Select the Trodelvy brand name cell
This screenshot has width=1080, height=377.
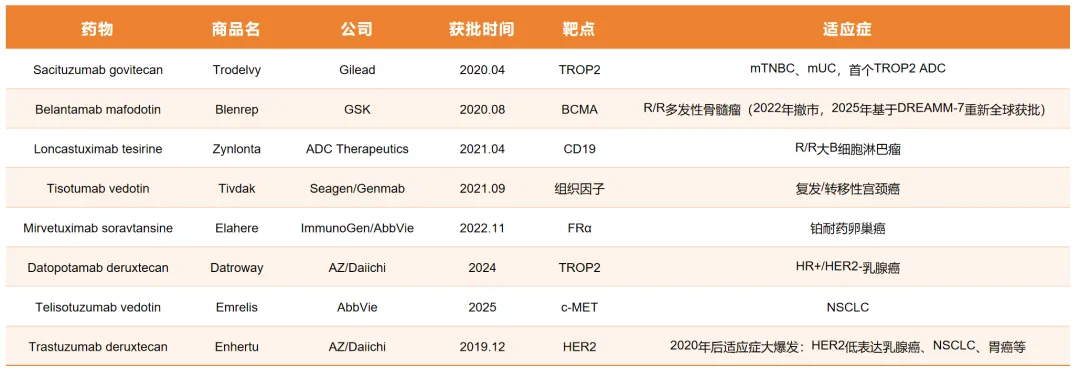point(236,70)
